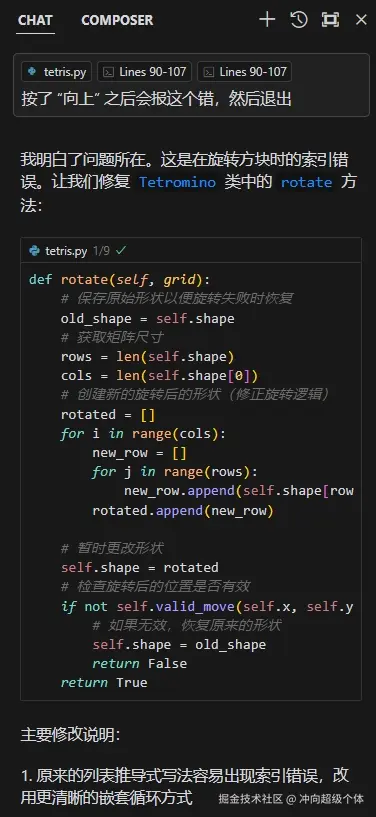Image resolution: width=376 pixels, height=817 pixels.
Task: Click the second Lines 90-107 chip
Action: tap(245, 72)
